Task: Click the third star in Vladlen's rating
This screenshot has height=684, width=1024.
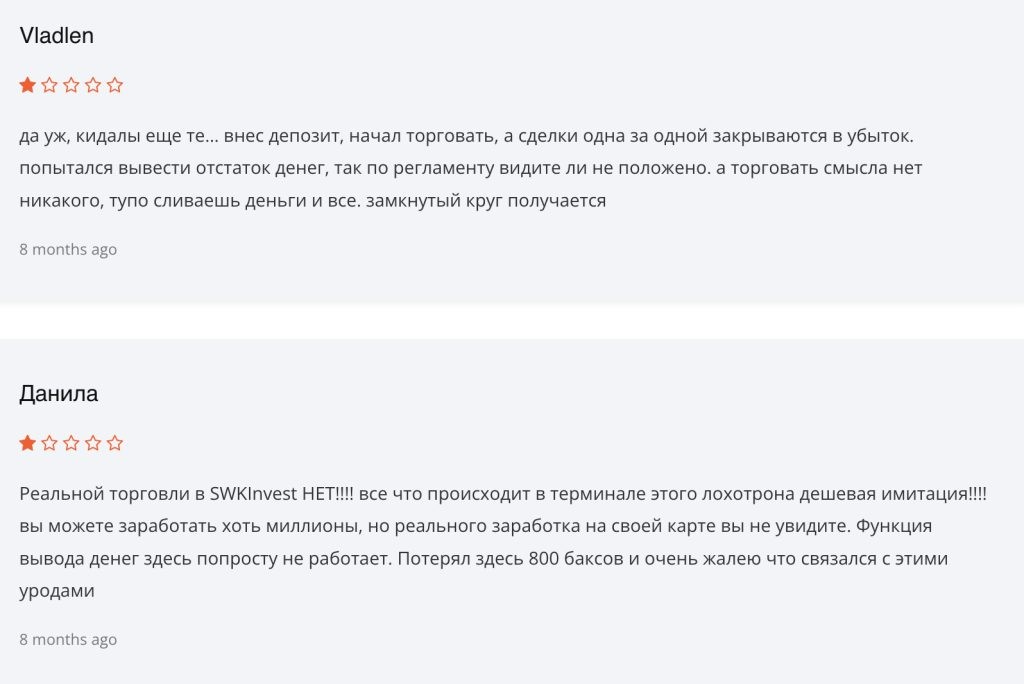Action: (71, 85)
